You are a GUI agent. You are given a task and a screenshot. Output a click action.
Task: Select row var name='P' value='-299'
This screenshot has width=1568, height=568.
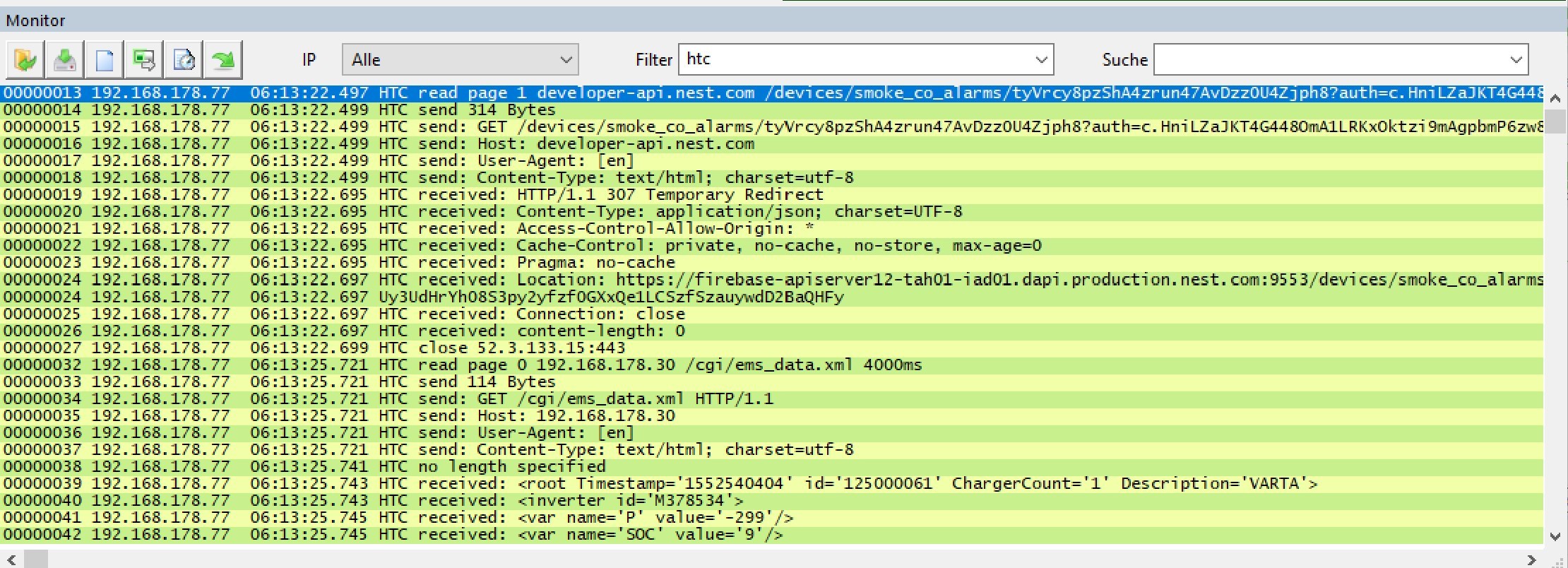click(772, 518)
